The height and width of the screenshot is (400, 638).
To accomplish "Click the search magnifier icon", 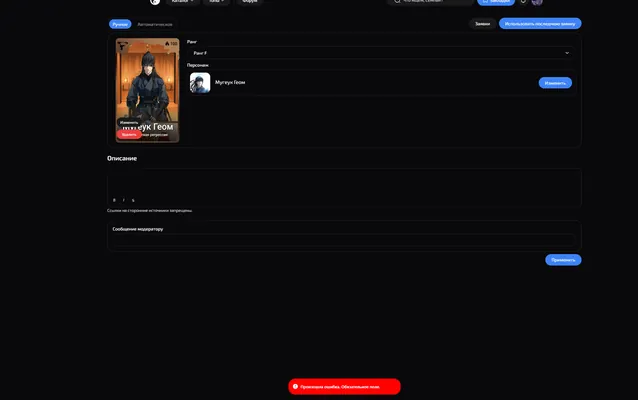I will [x=397, y=1].
